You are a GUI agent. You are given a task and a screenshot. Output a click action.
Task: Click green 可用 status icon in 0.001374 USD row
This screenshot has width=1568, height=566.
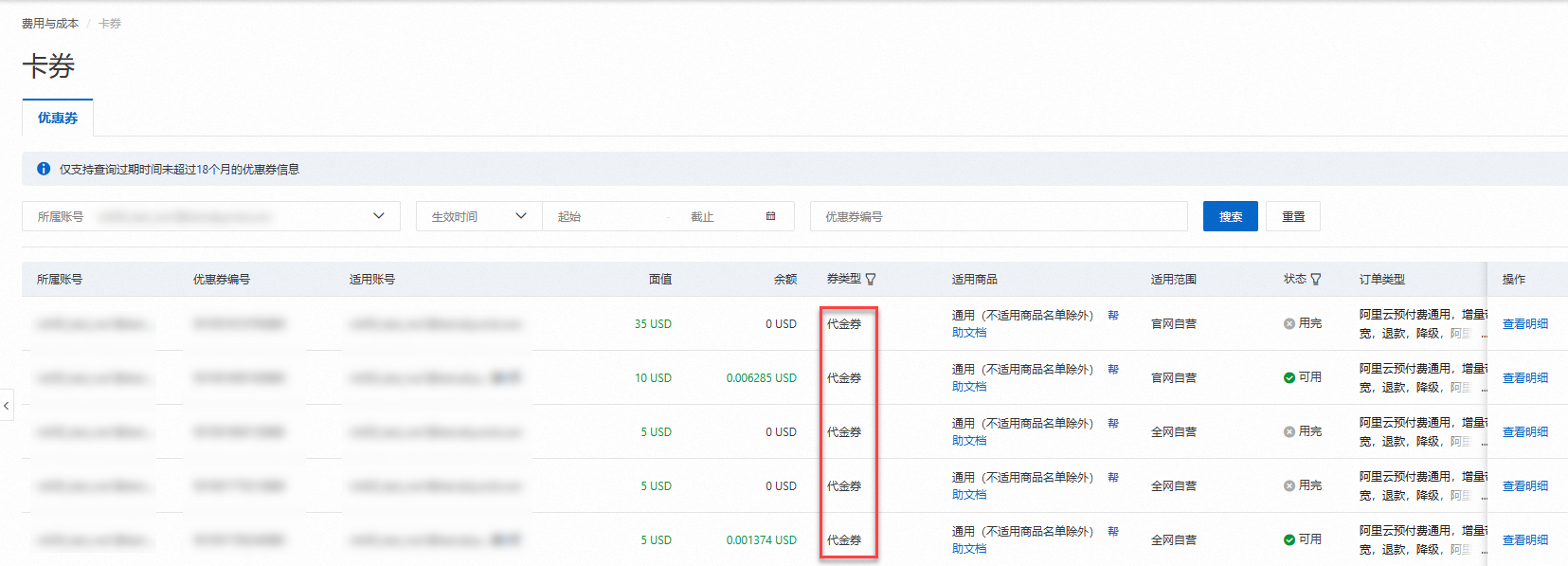point(1289,539)
